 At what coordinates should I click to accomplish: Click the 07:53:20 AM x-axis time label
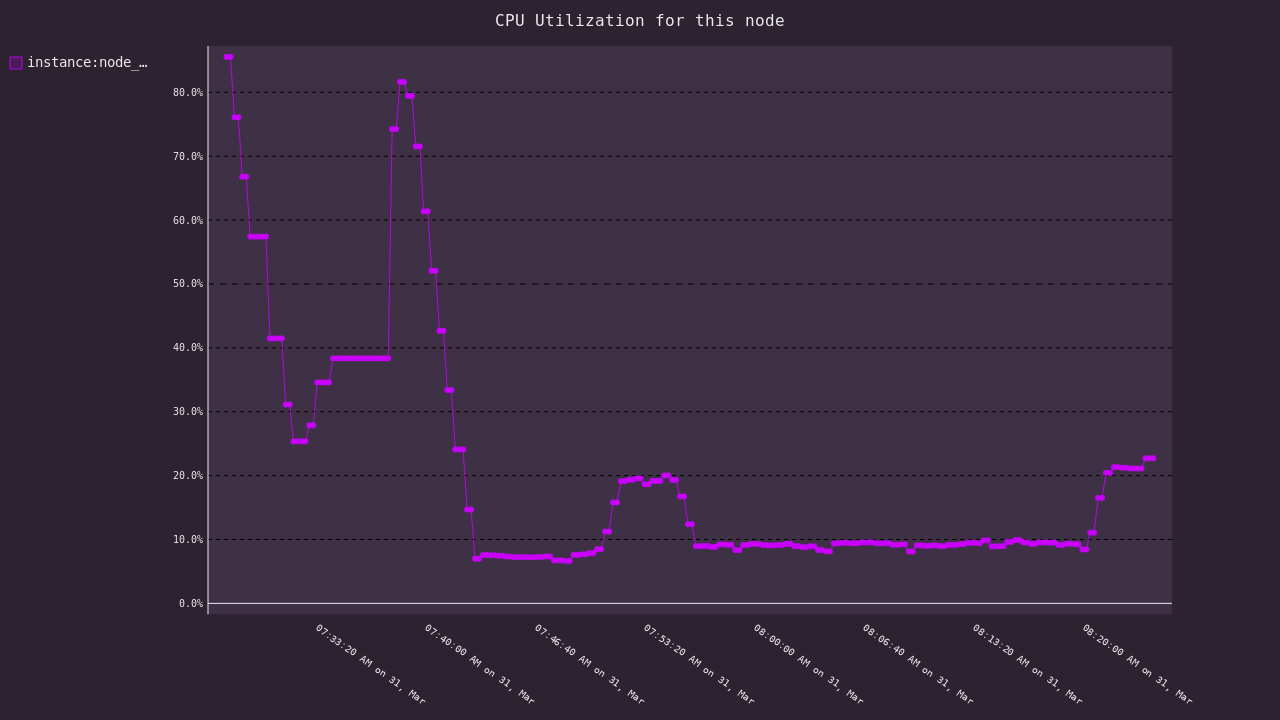tap(699, 664)
